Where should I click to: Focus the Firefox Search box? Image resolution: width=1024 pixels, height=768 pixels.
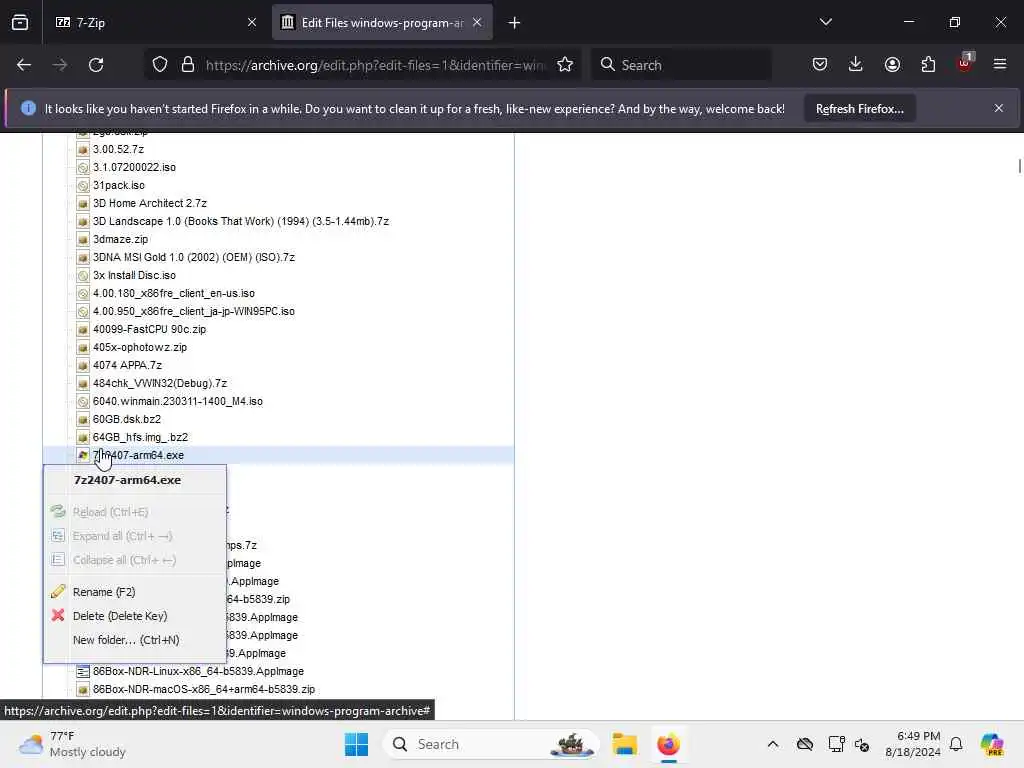[x=681, y=65]
